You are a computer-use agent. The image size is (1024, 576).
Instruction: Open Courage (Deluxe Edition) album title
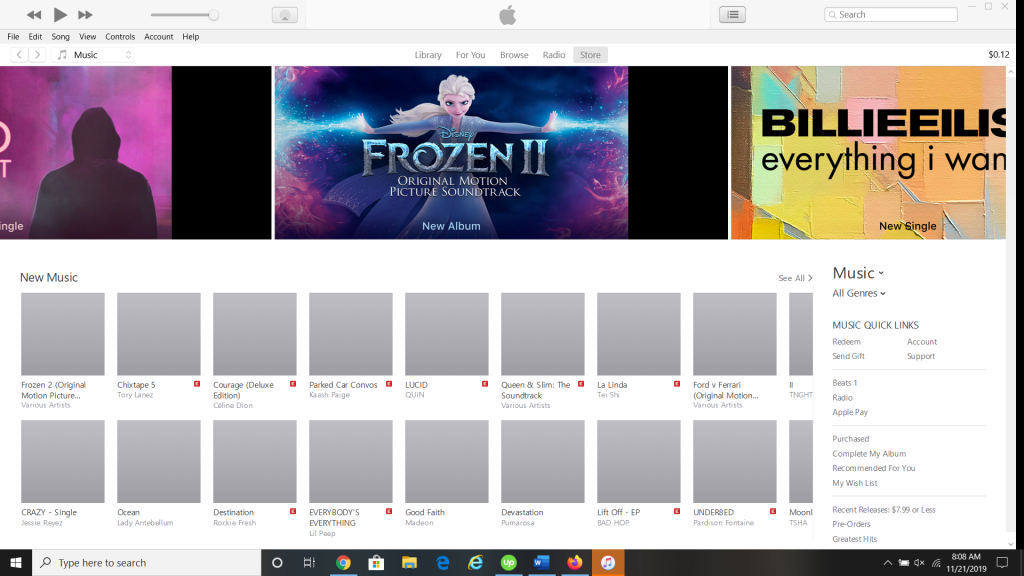tap(243, 390)
